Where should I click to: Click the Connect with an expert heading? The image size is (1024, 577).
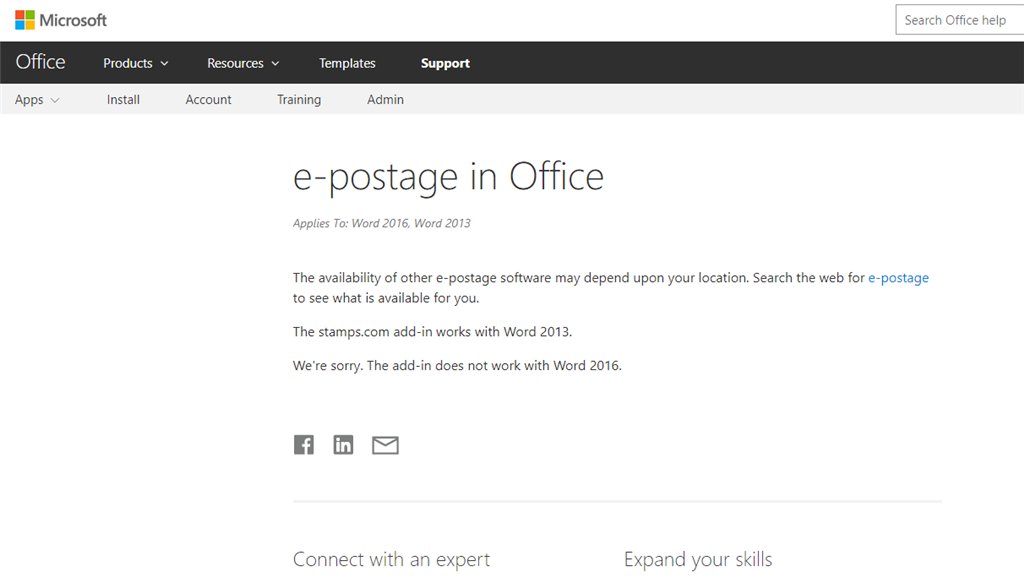tap(391, 559)
